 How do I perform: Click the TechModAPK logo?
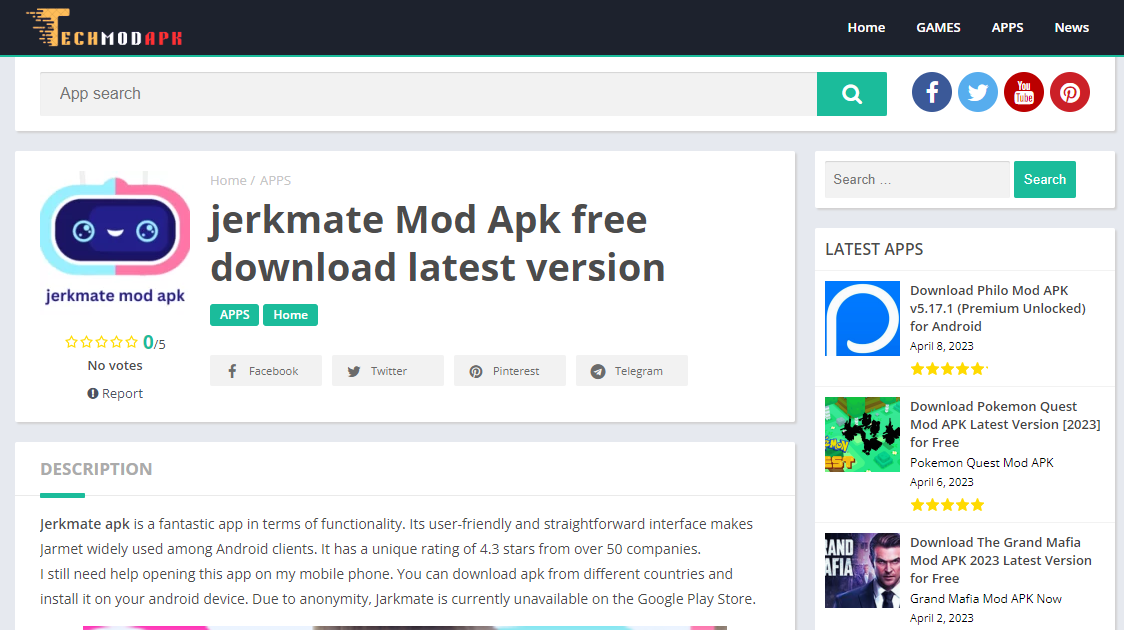[x=104, y=28]
